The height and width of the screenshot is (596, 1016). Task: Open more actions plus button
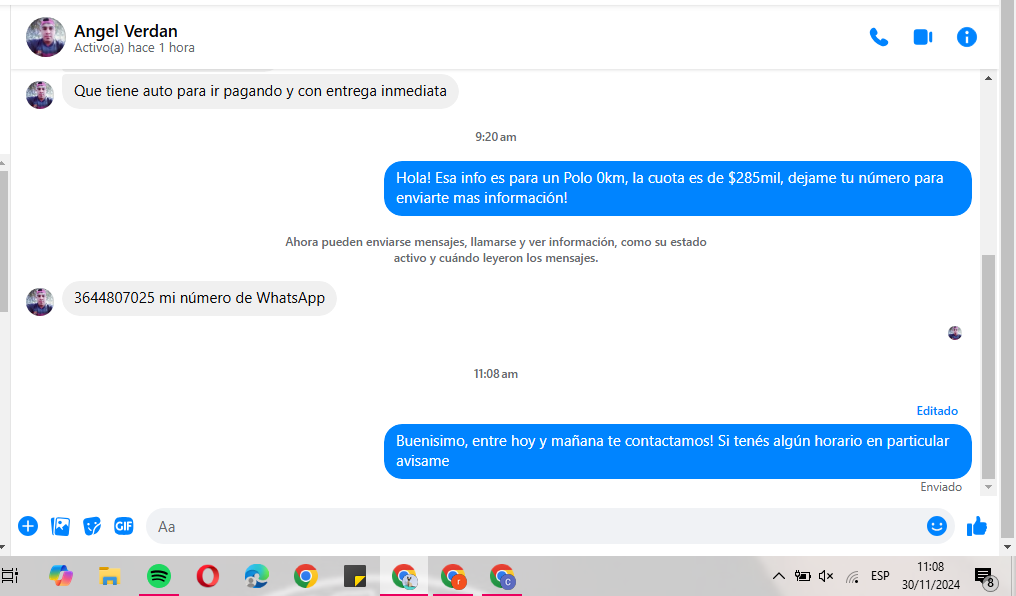(x=28, y=526)
